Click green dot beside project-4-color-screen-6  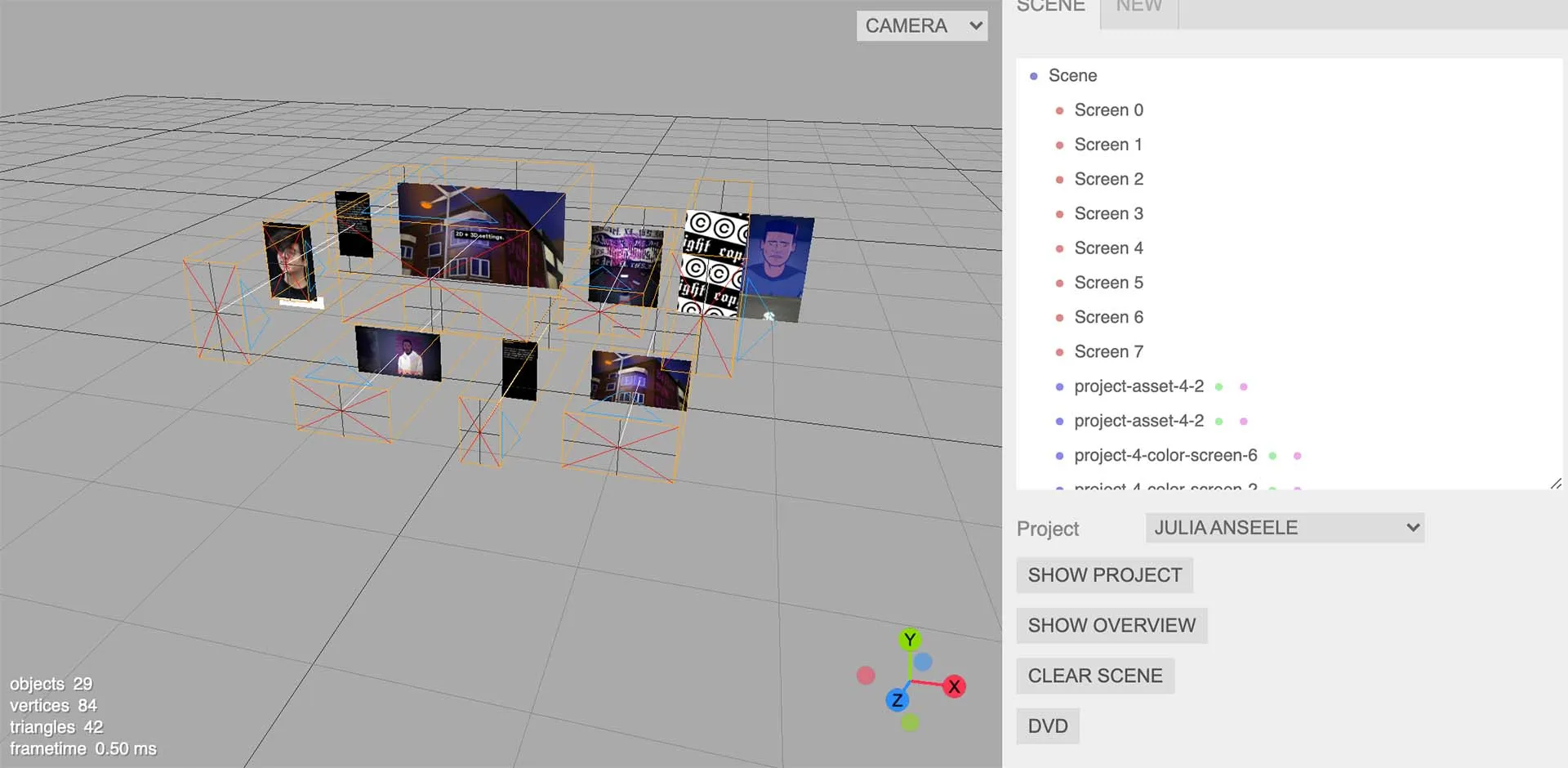pos(1272,456)
